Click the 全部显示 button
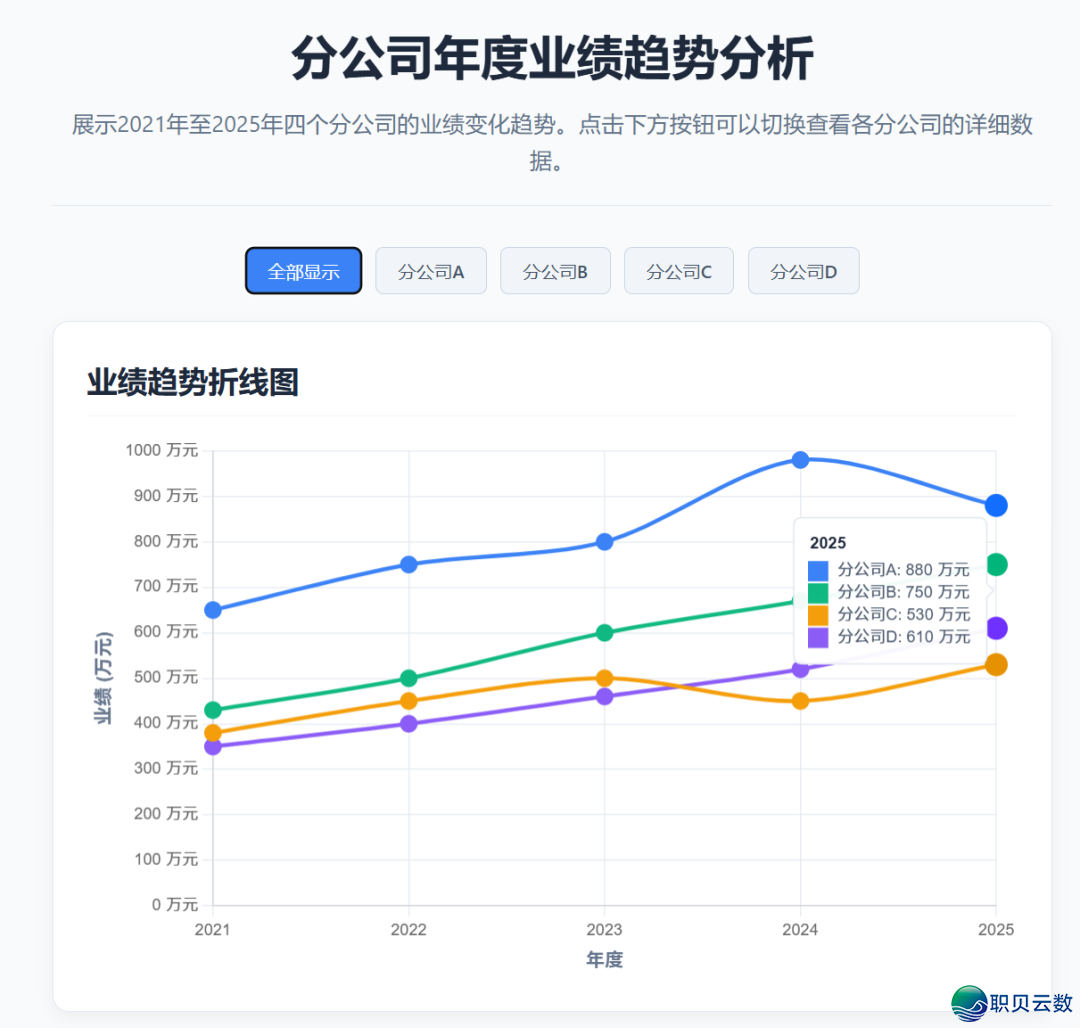This screenshot has width=1080, height=1028. [x=303, y=271]
